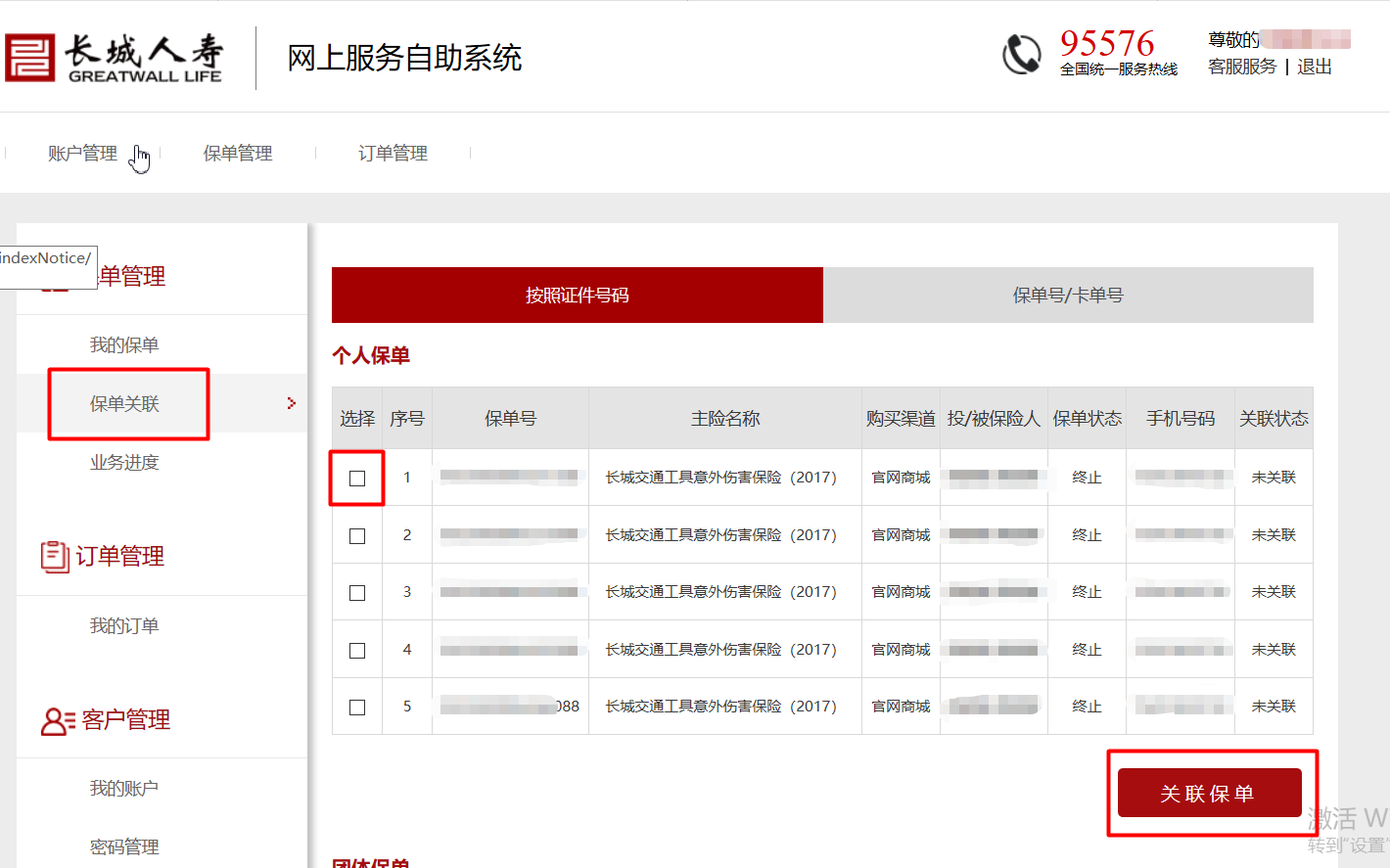Open the 客服服务 link
This screenshot has width=1390, height=868.
[1241, 67]
